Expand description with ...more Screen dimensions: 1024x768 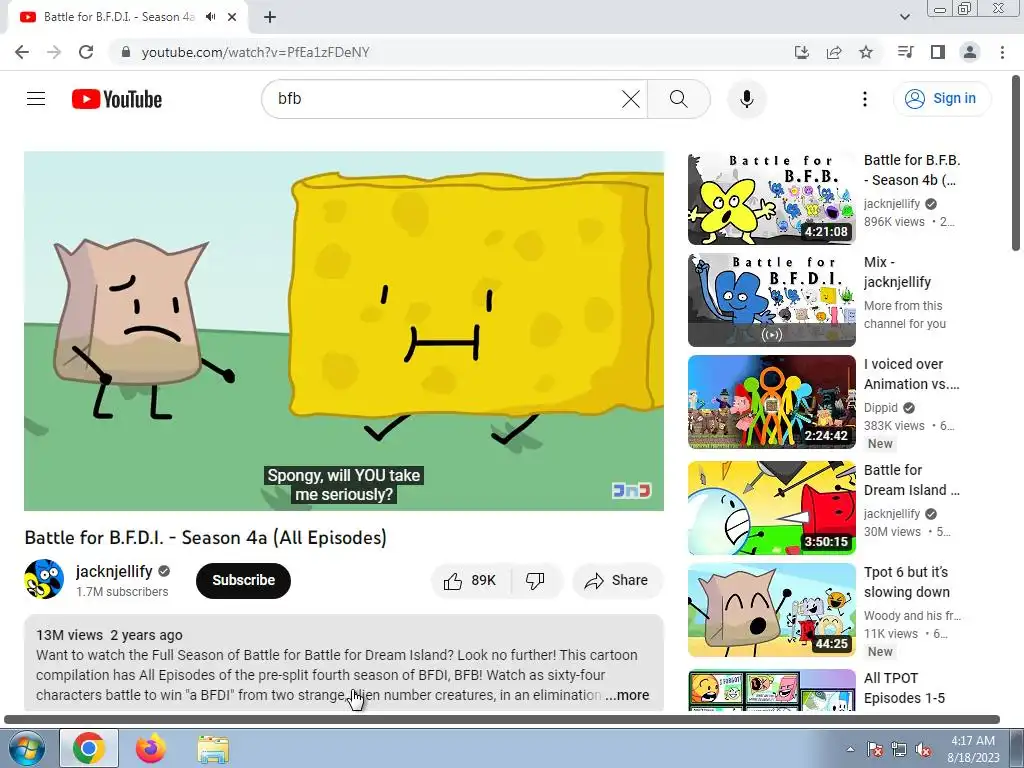627,696
